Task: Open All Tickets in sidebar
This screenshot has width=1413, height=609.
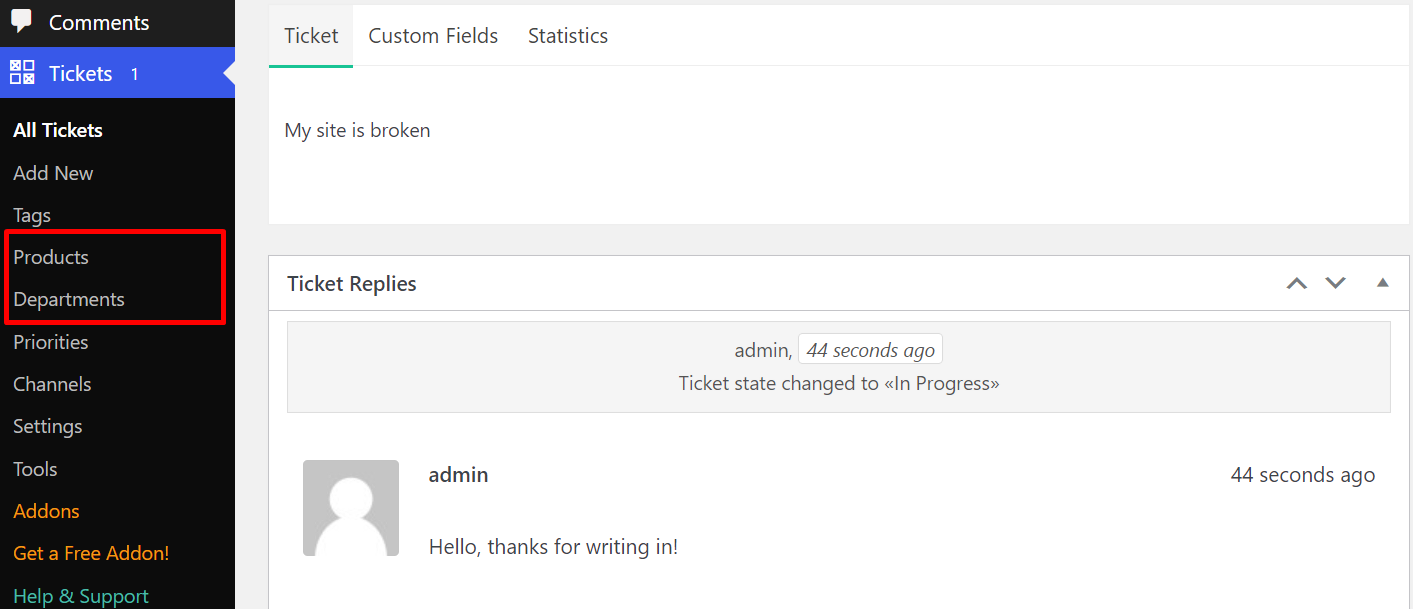Action: pyautogui.click(x=58, y=130)
